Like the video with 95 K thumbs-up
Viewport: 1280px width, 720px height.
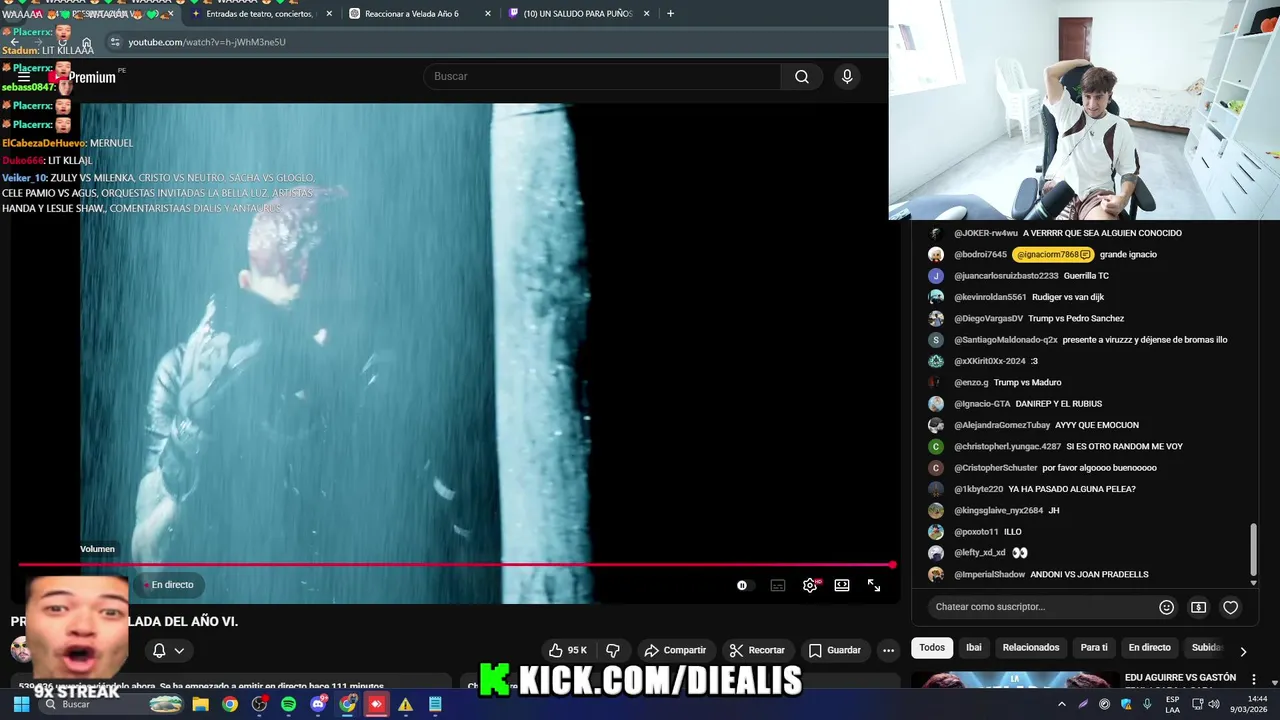click(568, 650)
